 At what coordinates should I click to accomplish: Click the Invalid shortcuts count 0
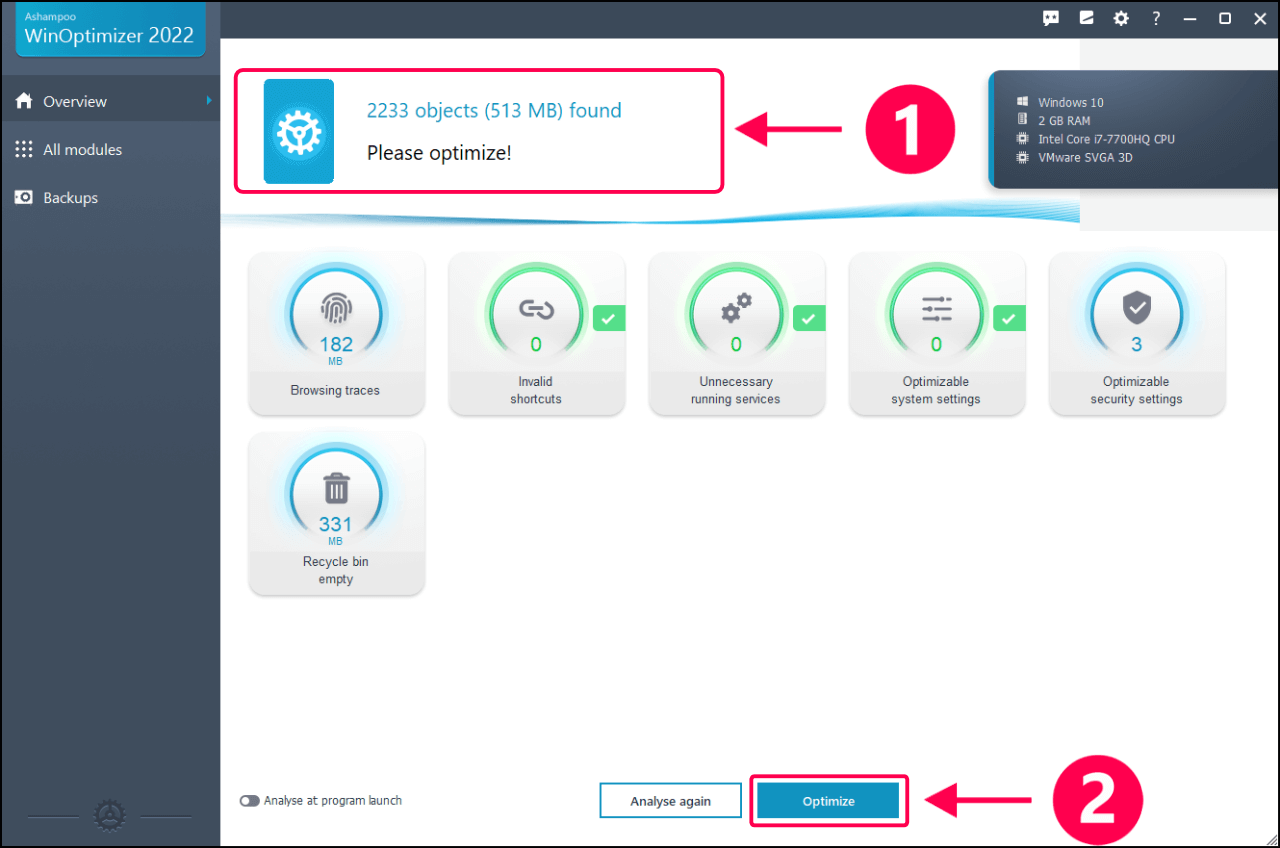tap(536, 345)
